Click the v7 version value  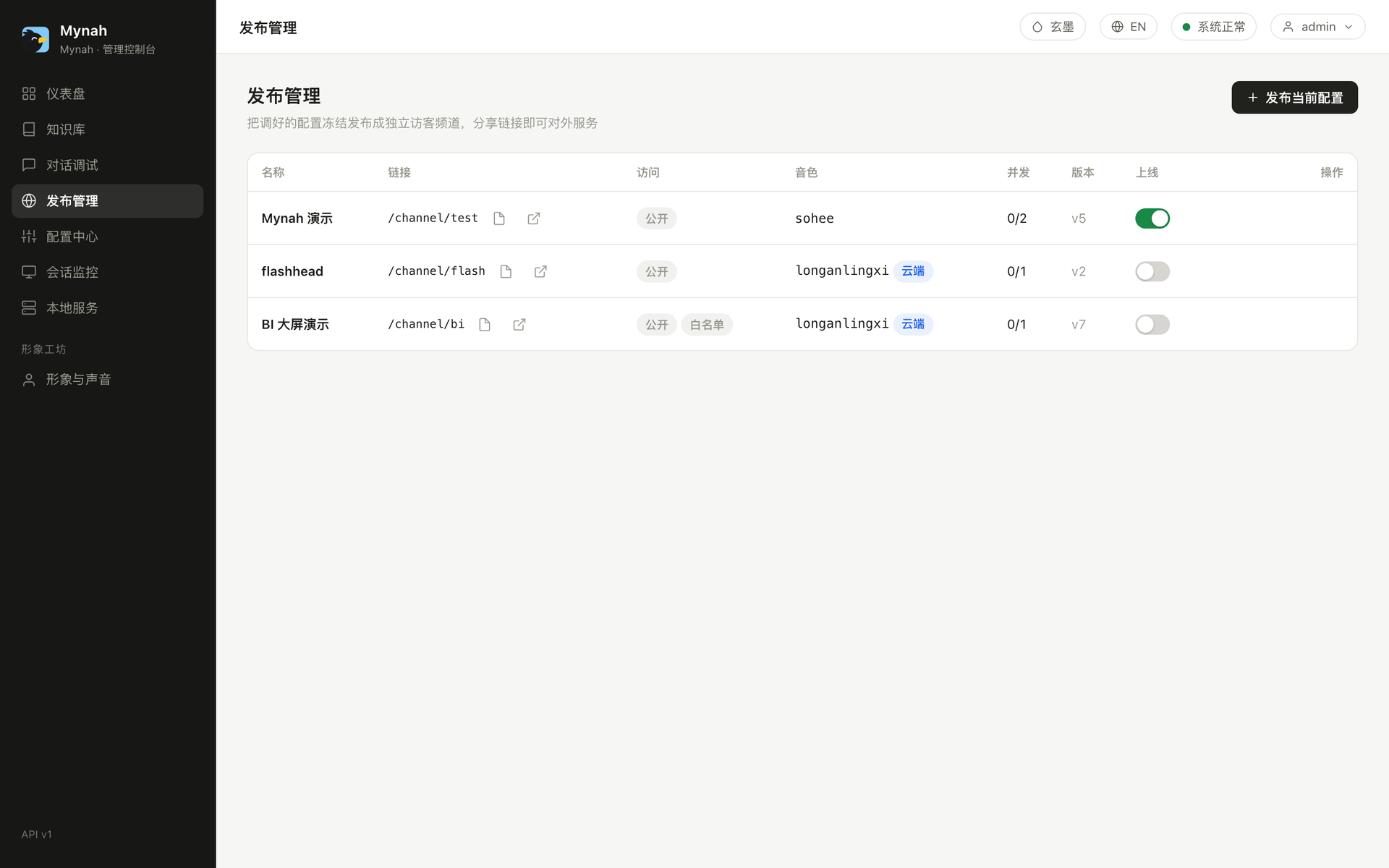1079,324
